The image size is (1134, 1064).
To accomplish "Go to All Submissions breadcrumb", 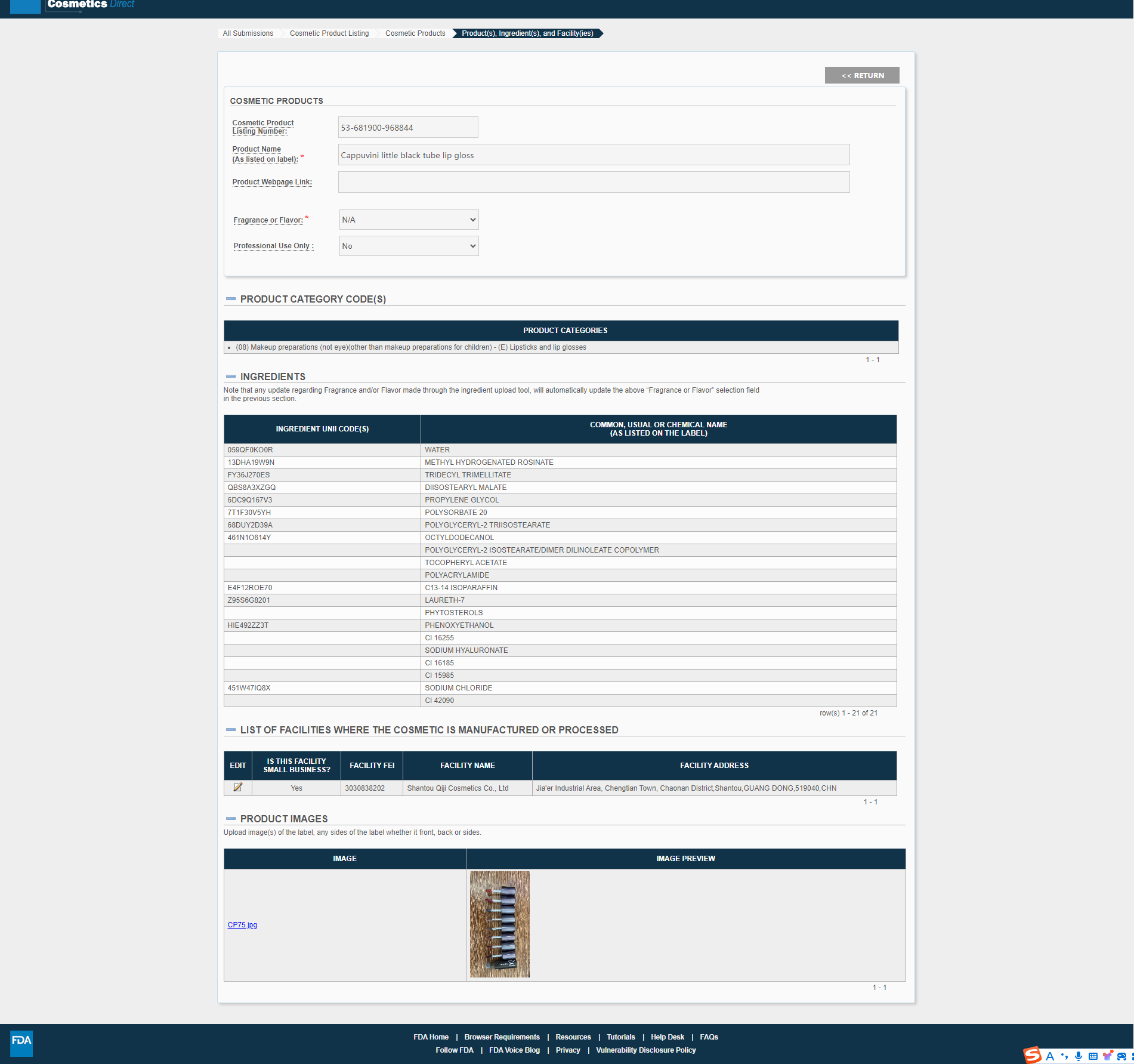I will pyautogui.click(x=248, y=33).
